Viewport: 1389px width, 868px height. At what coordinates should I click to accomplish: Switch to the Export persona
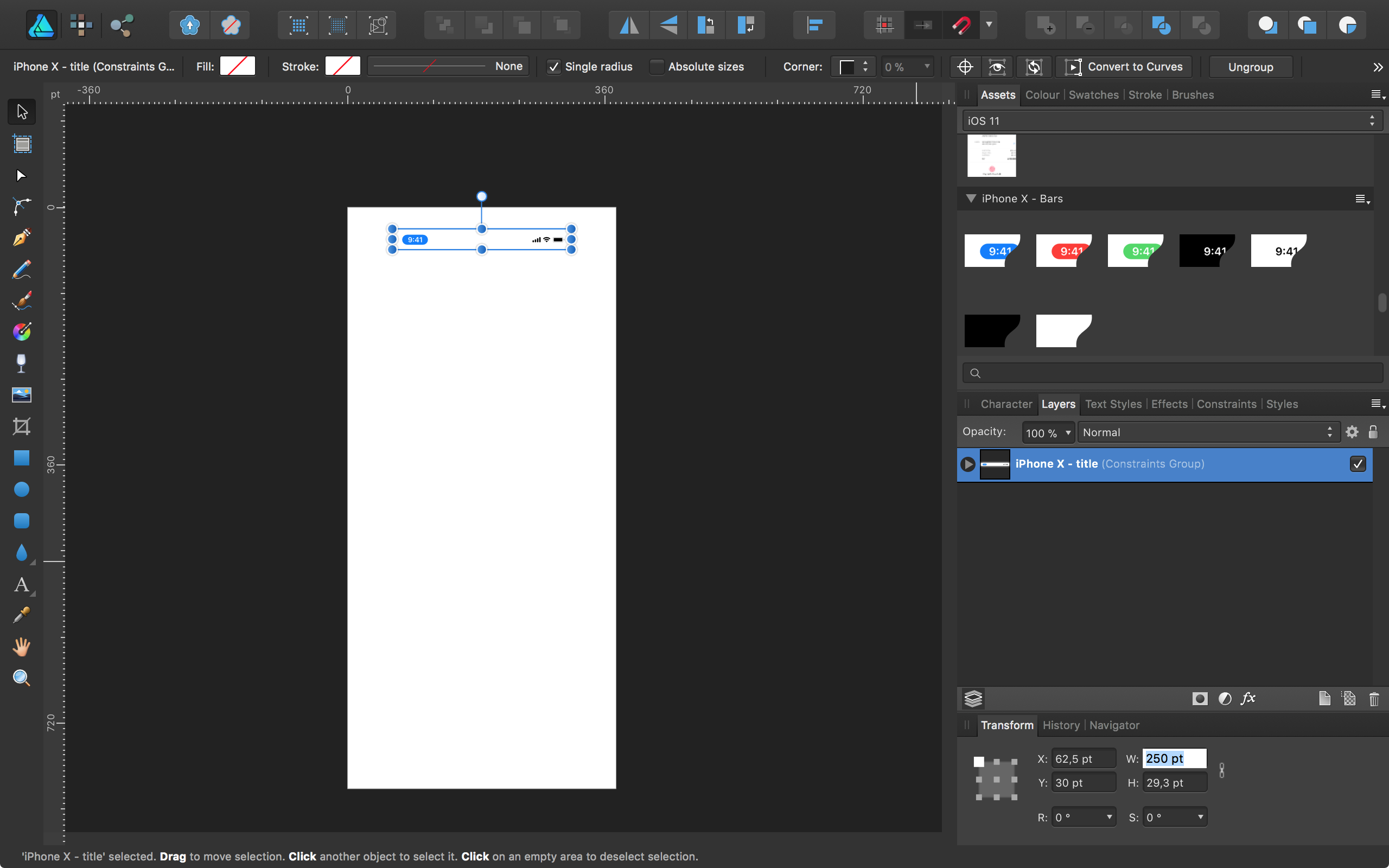(x=122, y=25)
